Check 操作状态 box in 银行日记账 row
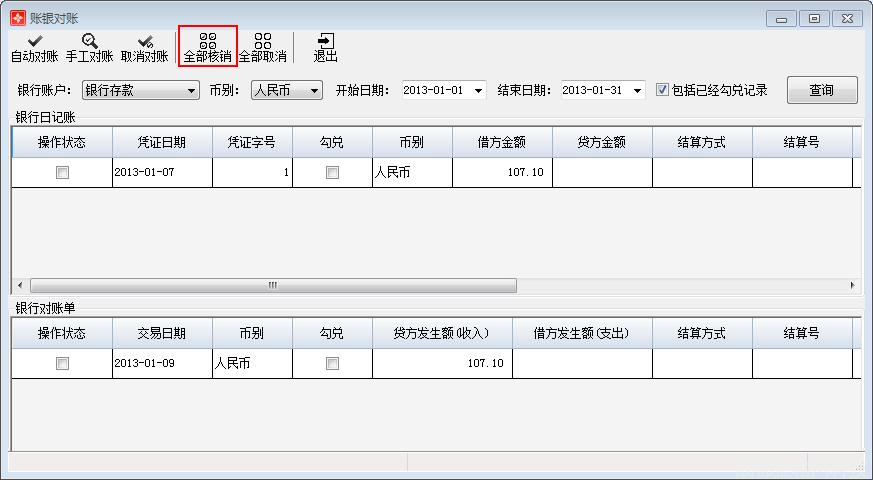 (62, 172)
